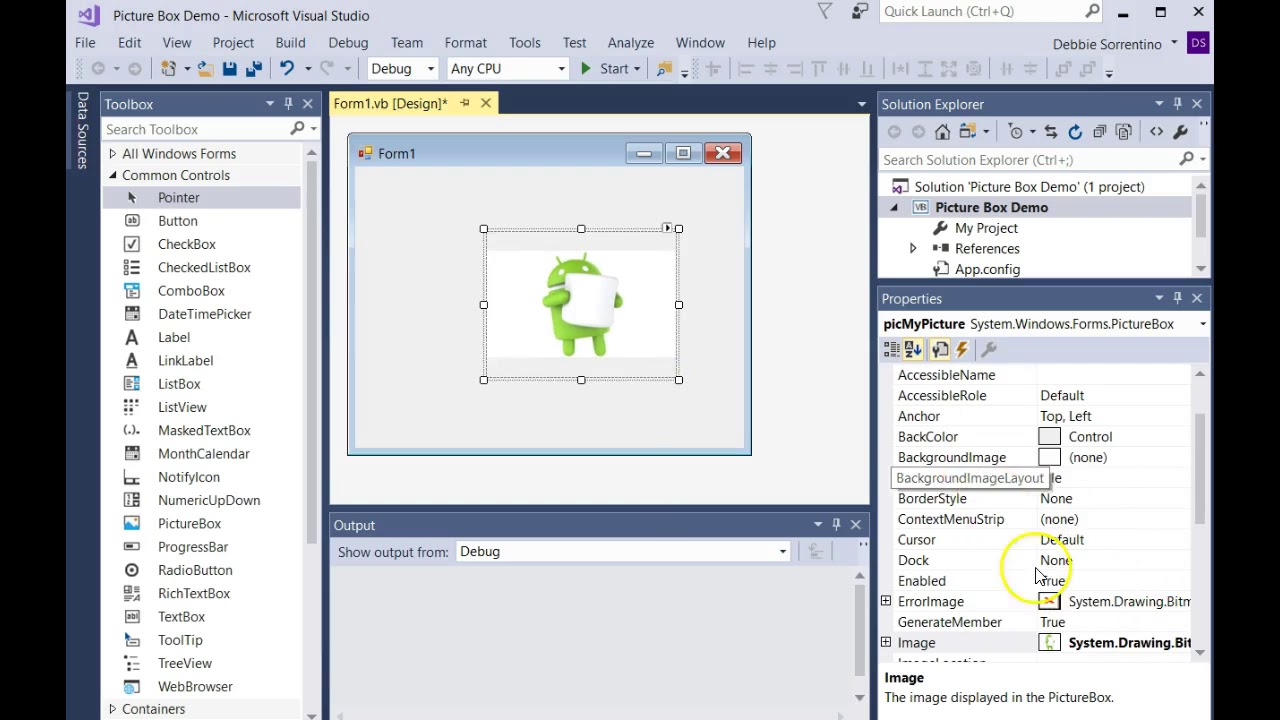Toggle Alphabetical sorting in the Properties panel
This screenshot has width=1280, height=720.
coord(914,349)
